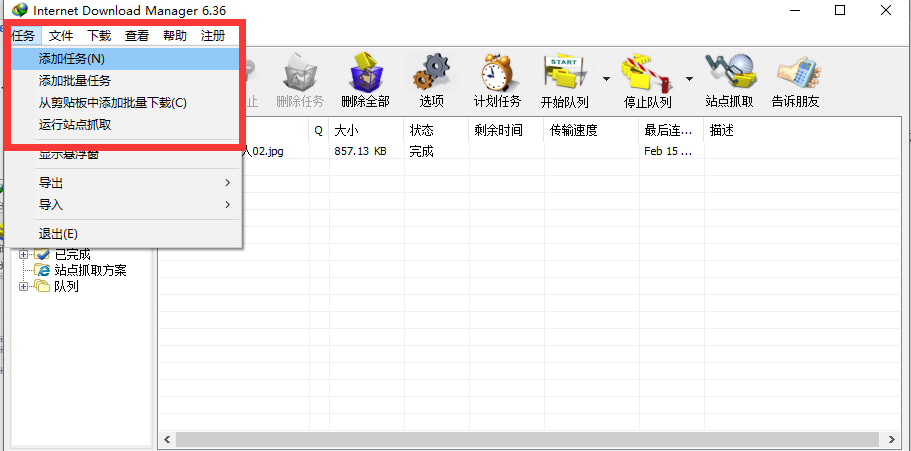The width and height of the screenshot is (911, 451).
Task: Select the 已完成 tree item label
Action: (73, 254)
